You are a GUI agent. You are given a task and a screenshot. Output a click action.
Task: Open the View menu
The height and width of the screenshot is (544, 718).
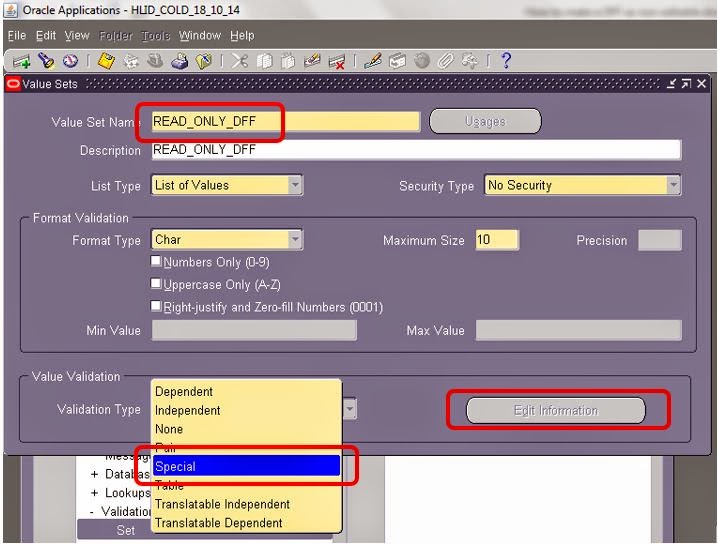[x=77, y=35]
